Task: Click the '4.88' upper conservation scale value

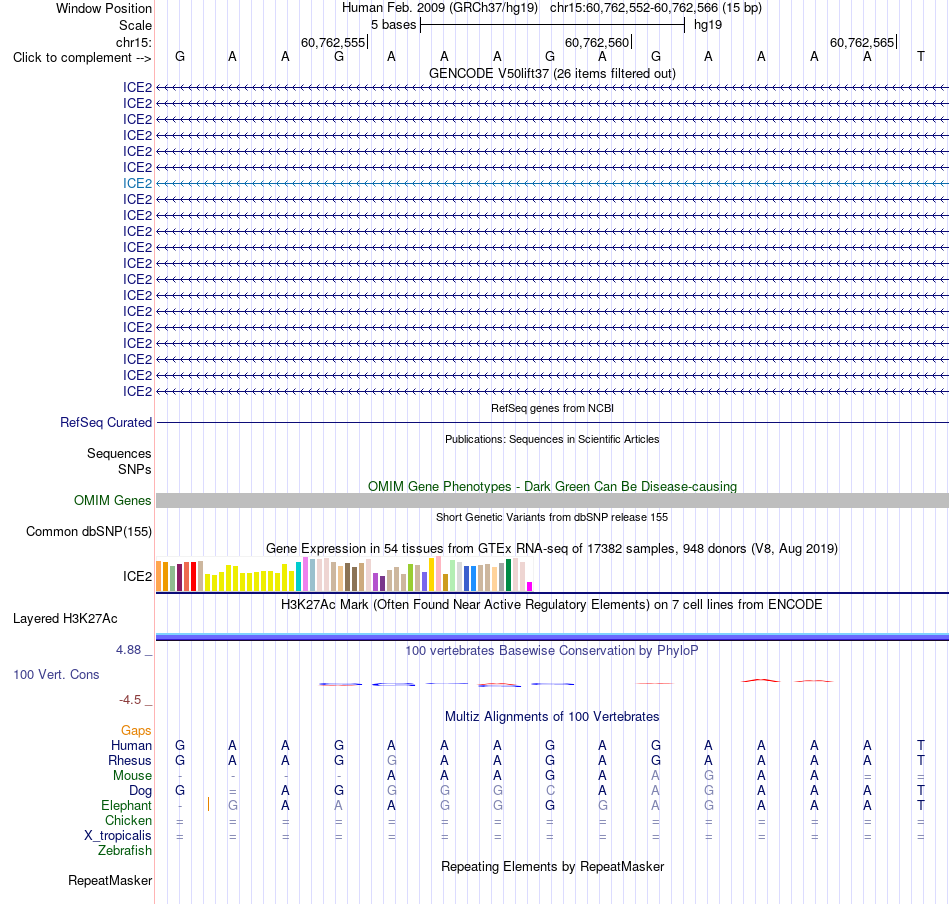Action: (128, 650)
